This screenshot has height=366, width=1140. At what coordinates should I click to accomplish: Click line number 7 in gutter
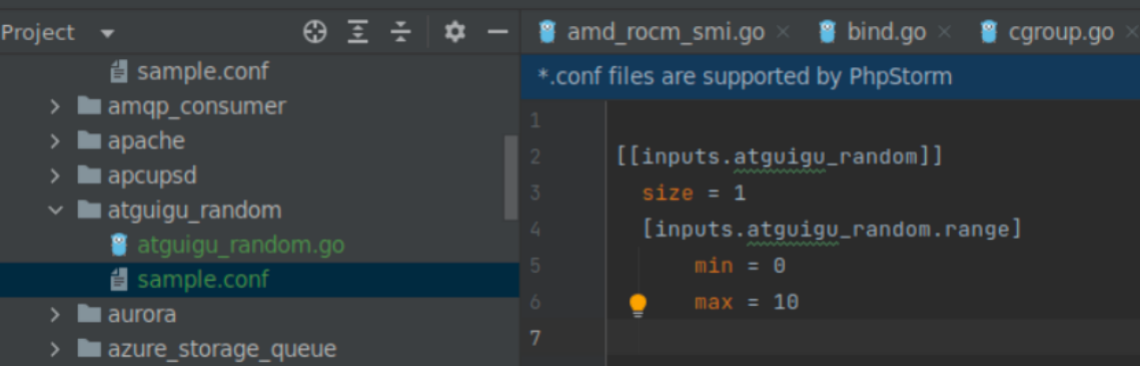(536, 338)
